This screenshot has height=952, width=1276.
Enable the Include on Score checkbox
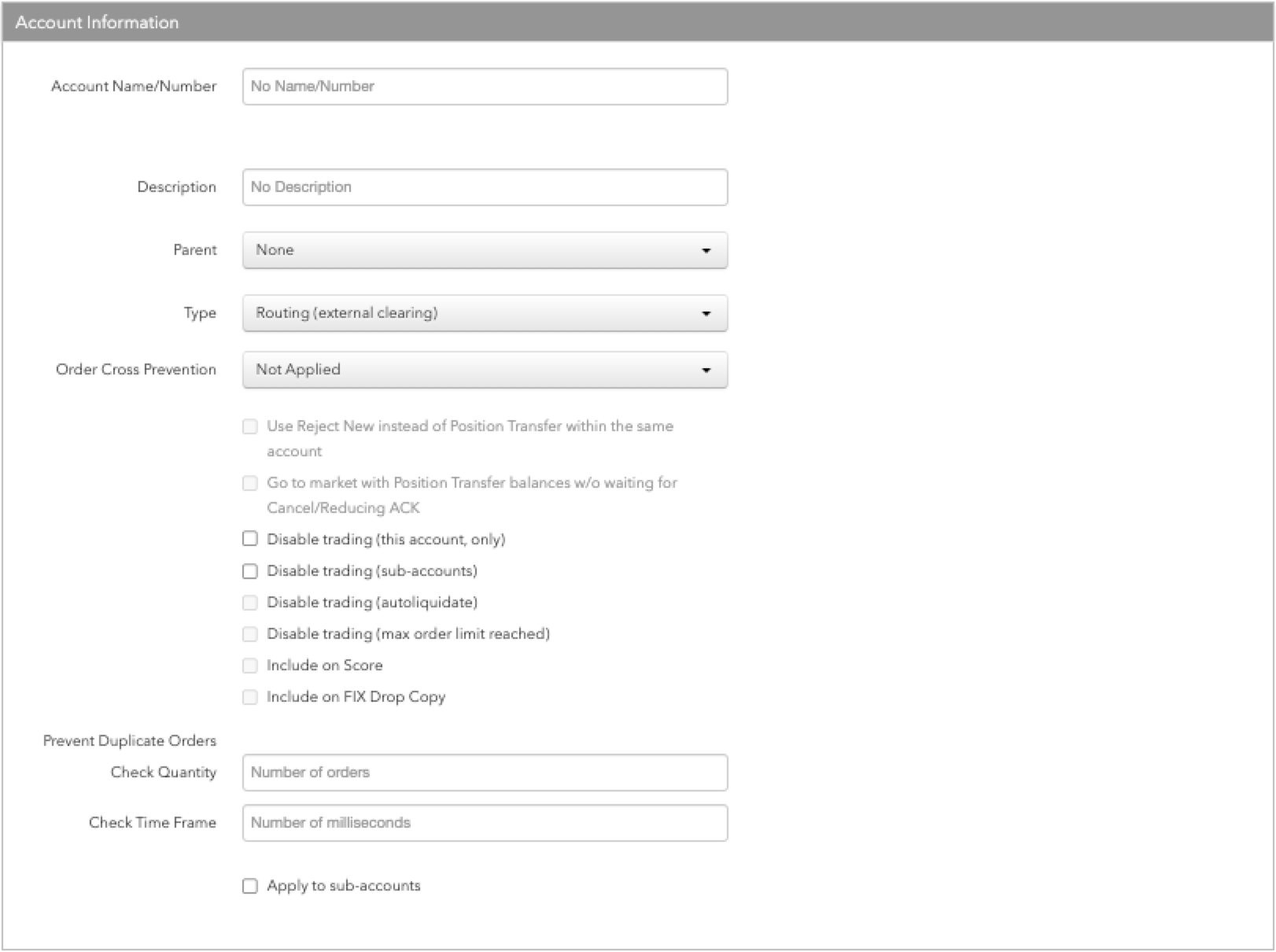250,666
